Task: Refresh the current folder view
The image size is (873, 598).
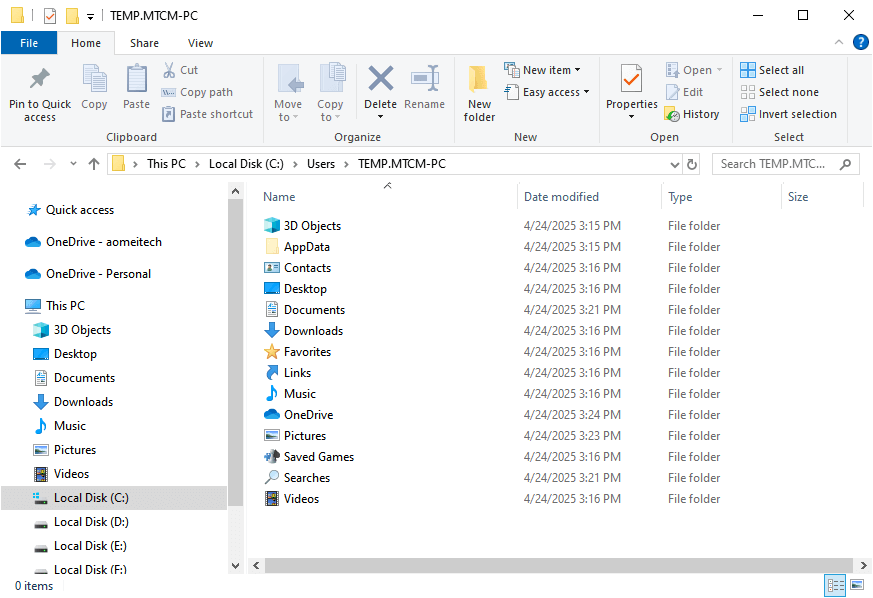Action: [x=692, y=164]
